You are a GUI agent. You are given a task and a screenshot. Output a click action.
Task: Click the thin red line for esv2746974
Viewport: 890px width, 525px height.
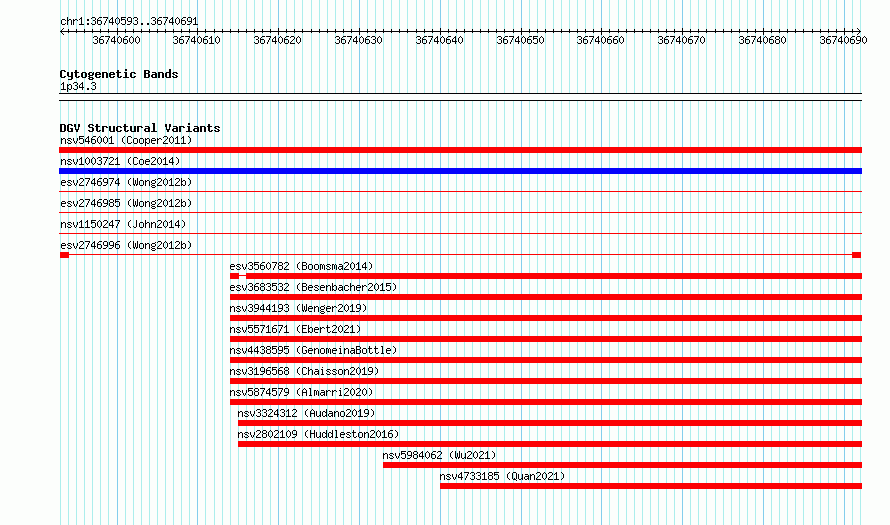tap(460, 192)
